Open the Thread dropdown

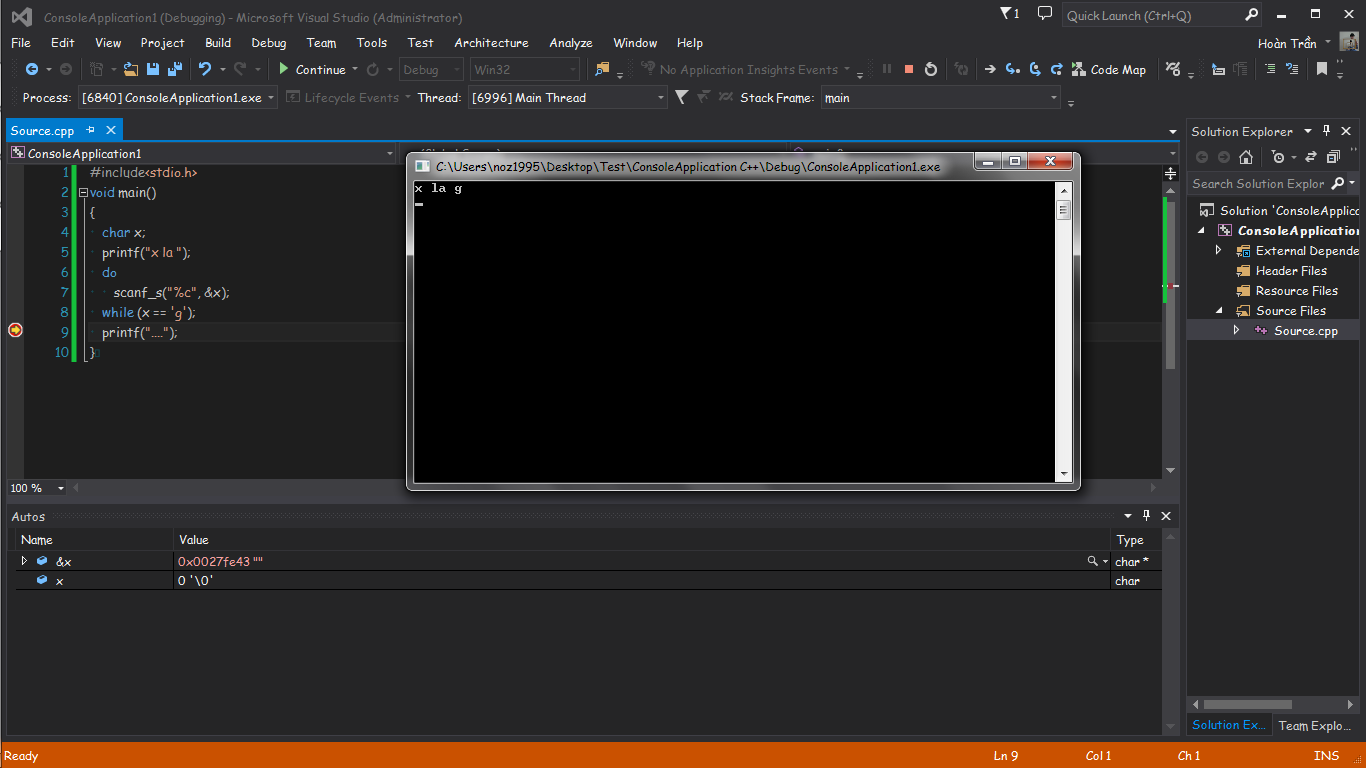(661, 98)
